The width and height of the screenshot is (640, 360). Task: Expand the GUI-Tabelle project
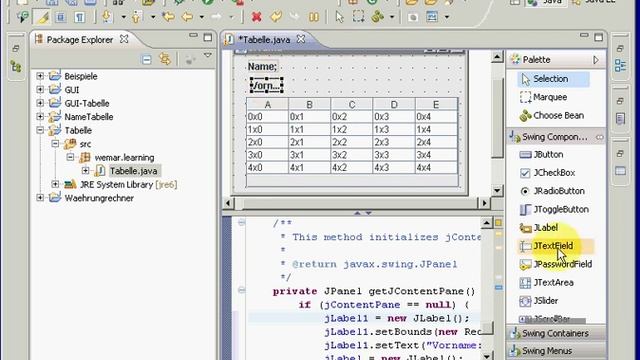pyautogui.click(x=40, y=103)
